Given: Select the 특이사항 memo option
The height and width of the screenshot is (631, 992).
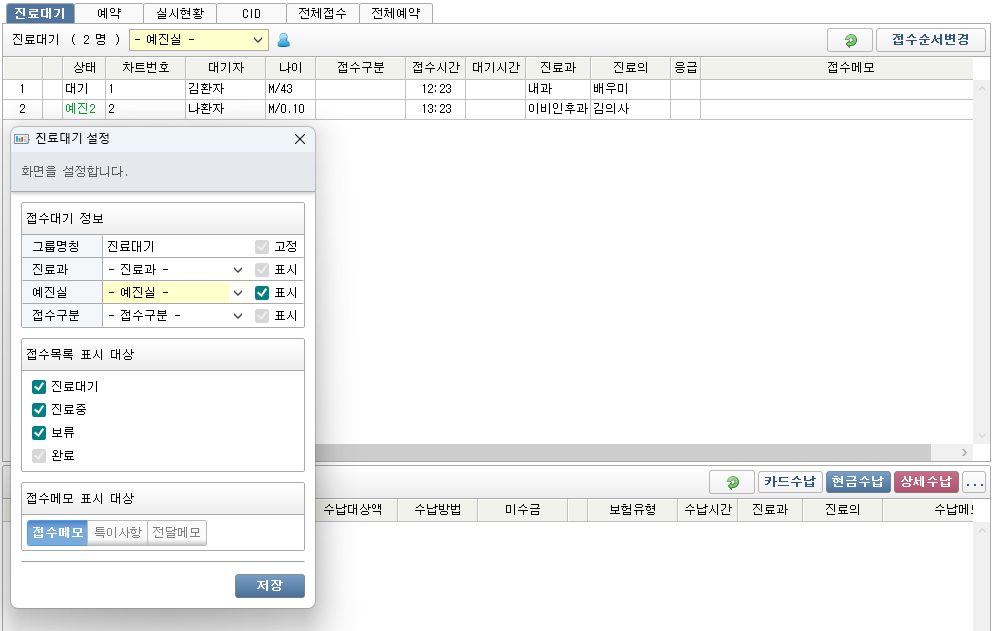Looking at the screenshot, I should 117,533.
